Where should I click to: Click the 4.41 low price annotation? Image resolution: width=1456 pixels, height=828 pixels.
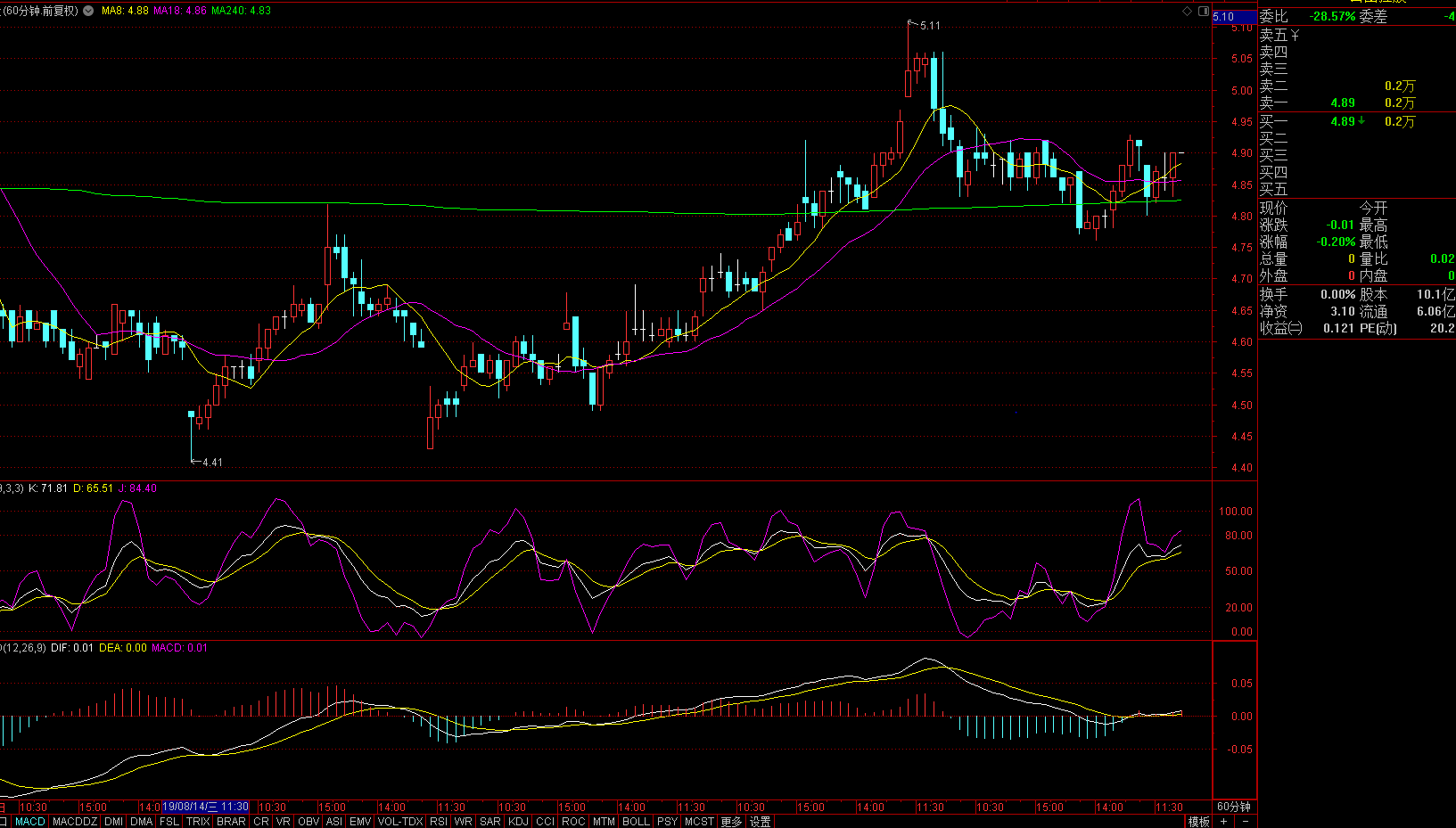click(x=212, y=463)
